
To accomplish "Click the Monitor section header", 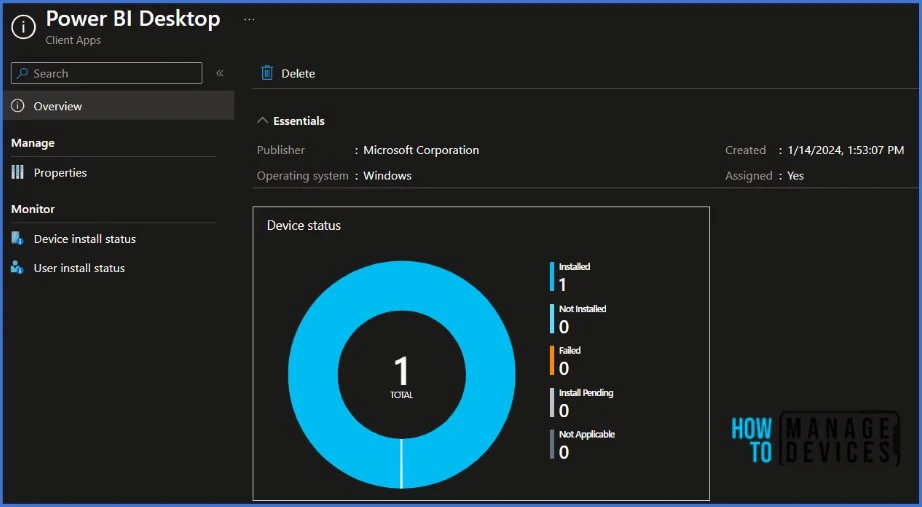I will [33, 209].
